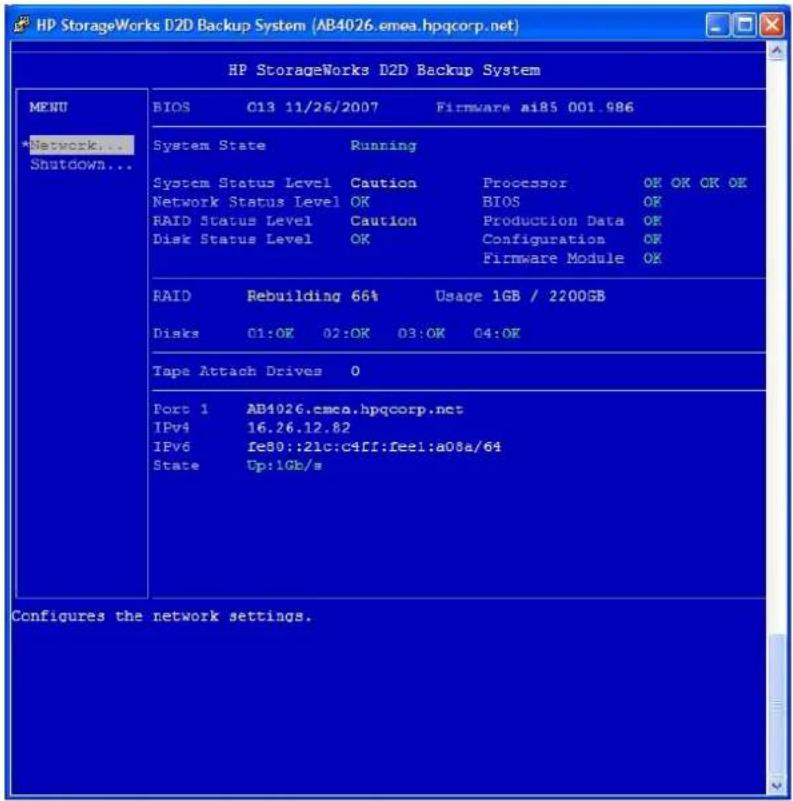Select the Shutdown... menu entry
The width and height of the screenshot is (793, 801).
click(x=81, y=164)
